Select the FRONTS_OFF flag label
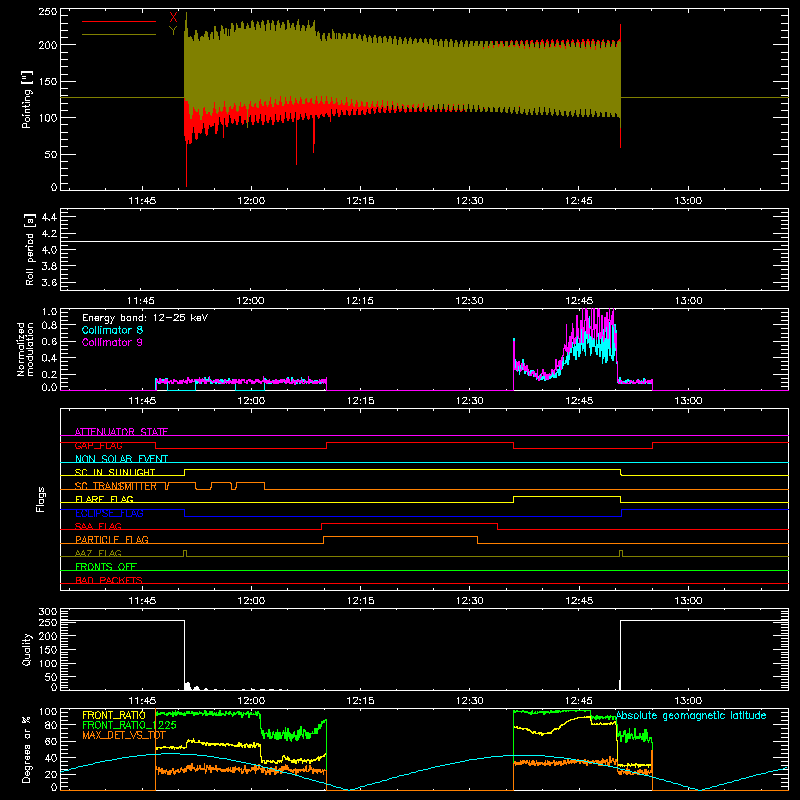This screenshot has width=800, height=800. point(106,566)
